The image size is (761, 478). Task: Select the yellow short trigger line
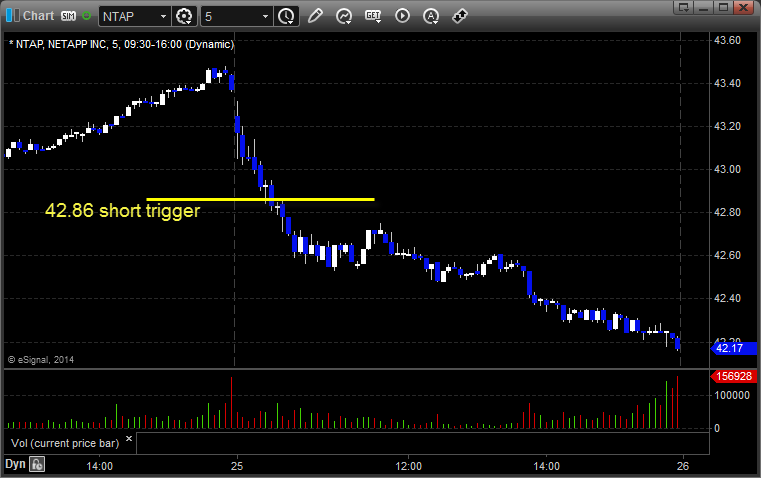pyautogui.click(x=260, y=199)
